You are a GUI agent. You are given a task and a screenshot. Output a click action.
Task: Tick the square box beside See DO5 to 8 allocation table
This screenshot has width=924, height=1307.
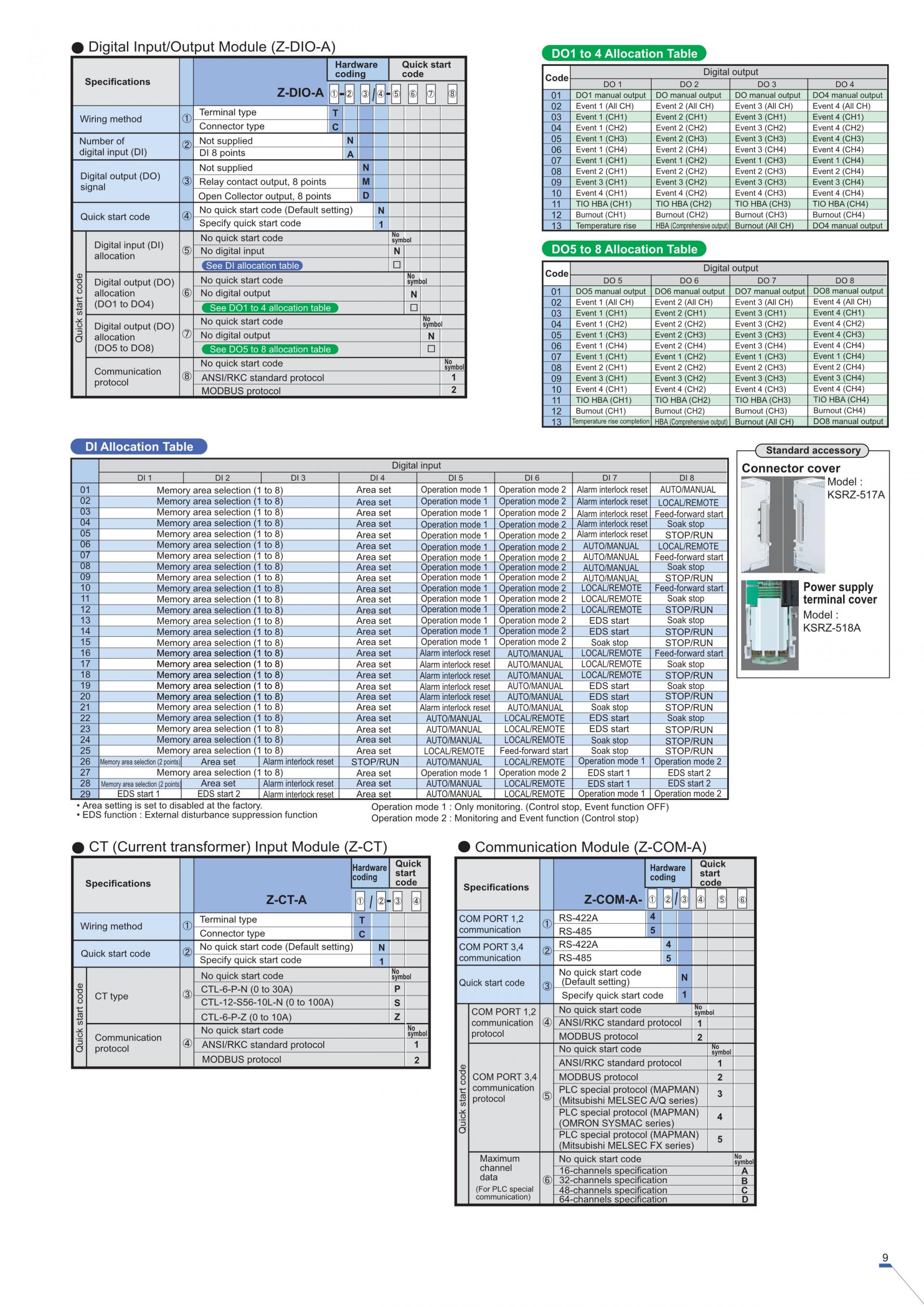pyautogui.click(x=431, y=349)
